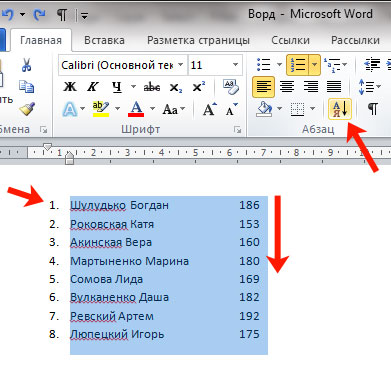
Task: Click the Format Painter brush icon
Action: pos(27,109)
